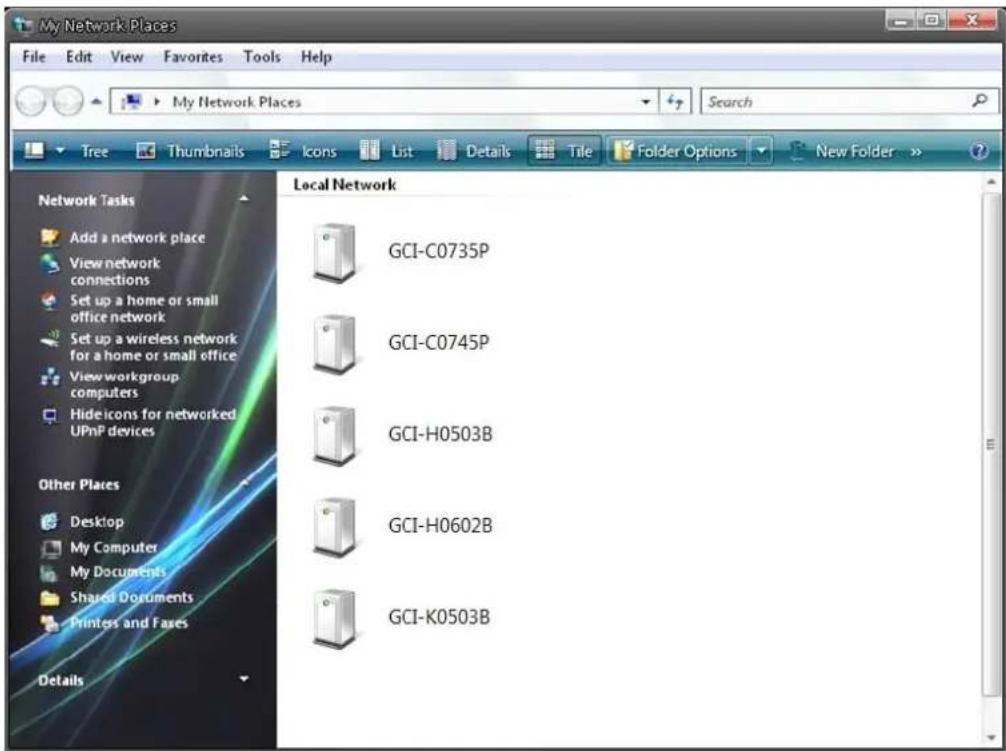The height and width of the screenshot is (751, 1006).
Task: Switch to List view
Action: pyautogui.click(x=386, y=151)
